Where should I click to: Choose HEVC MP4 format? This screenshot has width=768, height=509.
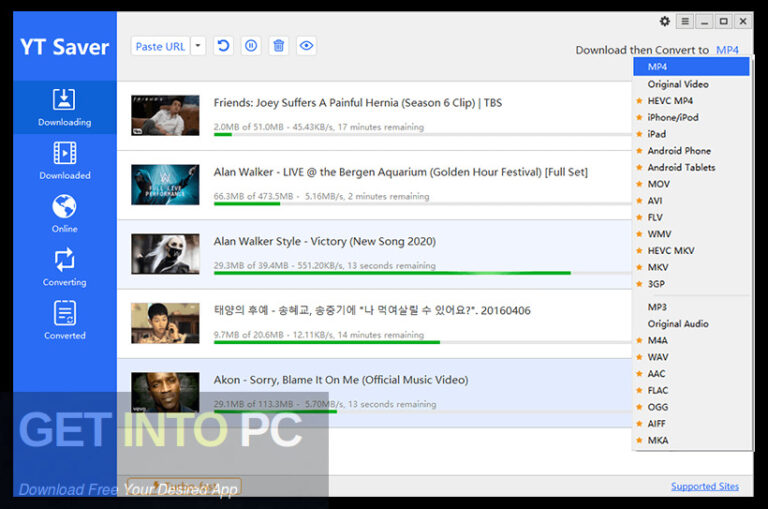pos(691,100)
